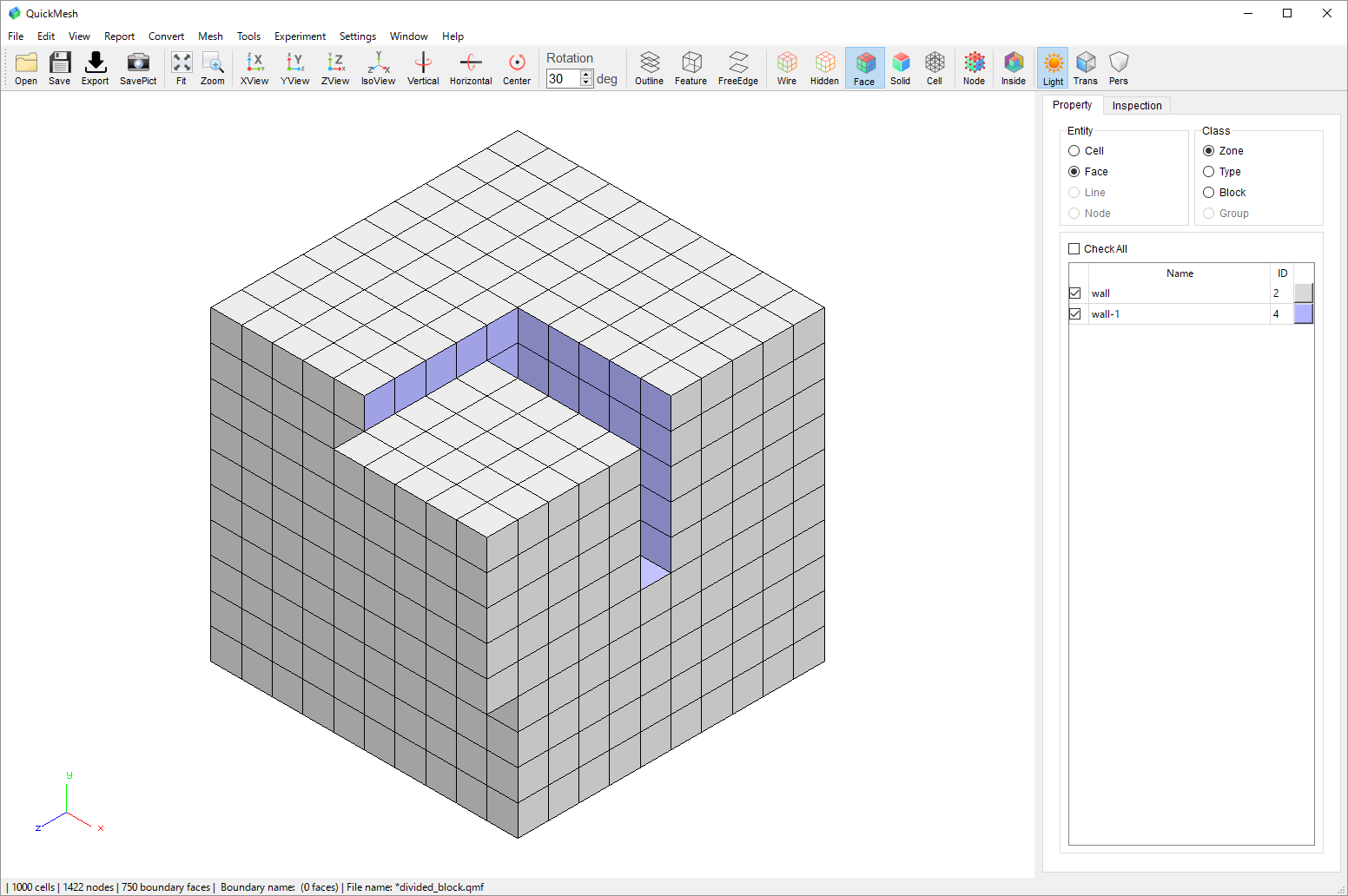Click the Export toolbar icon
The width and height of the screenshot is (1348, 896).
96,68
